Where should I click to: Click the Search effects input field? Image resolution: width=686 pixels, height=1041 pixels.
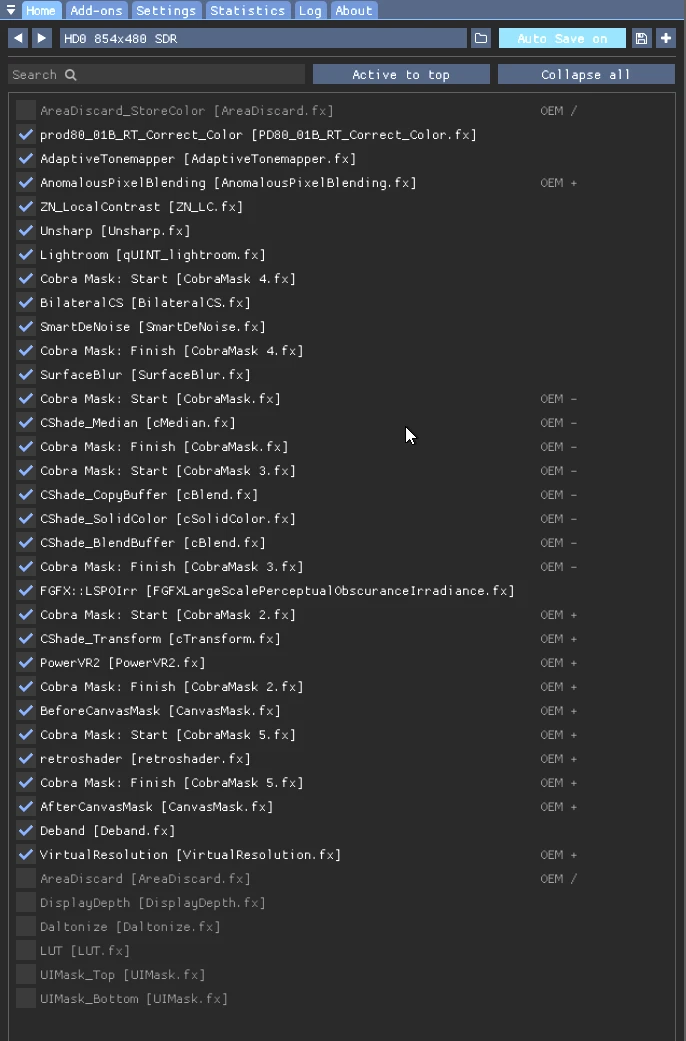(157, 74)
